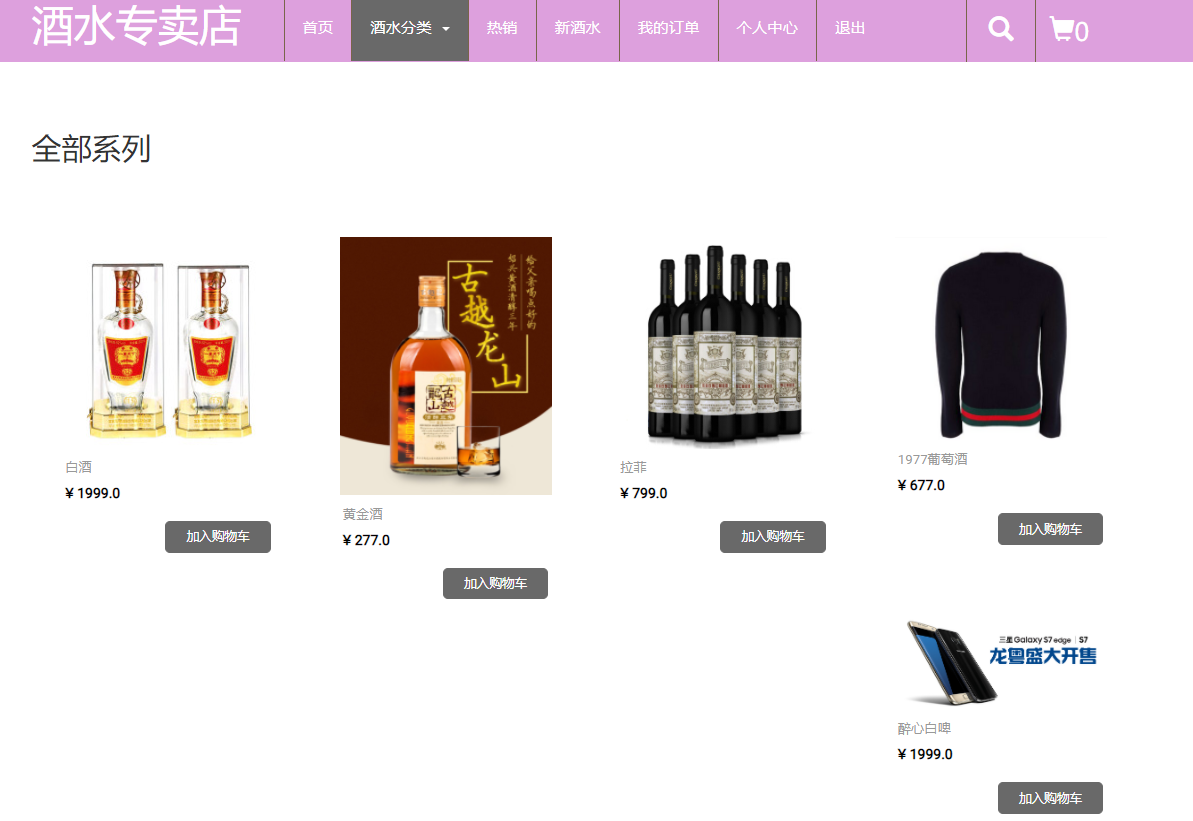Open the black sweater product image
1193x821 pixels.
coord(1001,342)
